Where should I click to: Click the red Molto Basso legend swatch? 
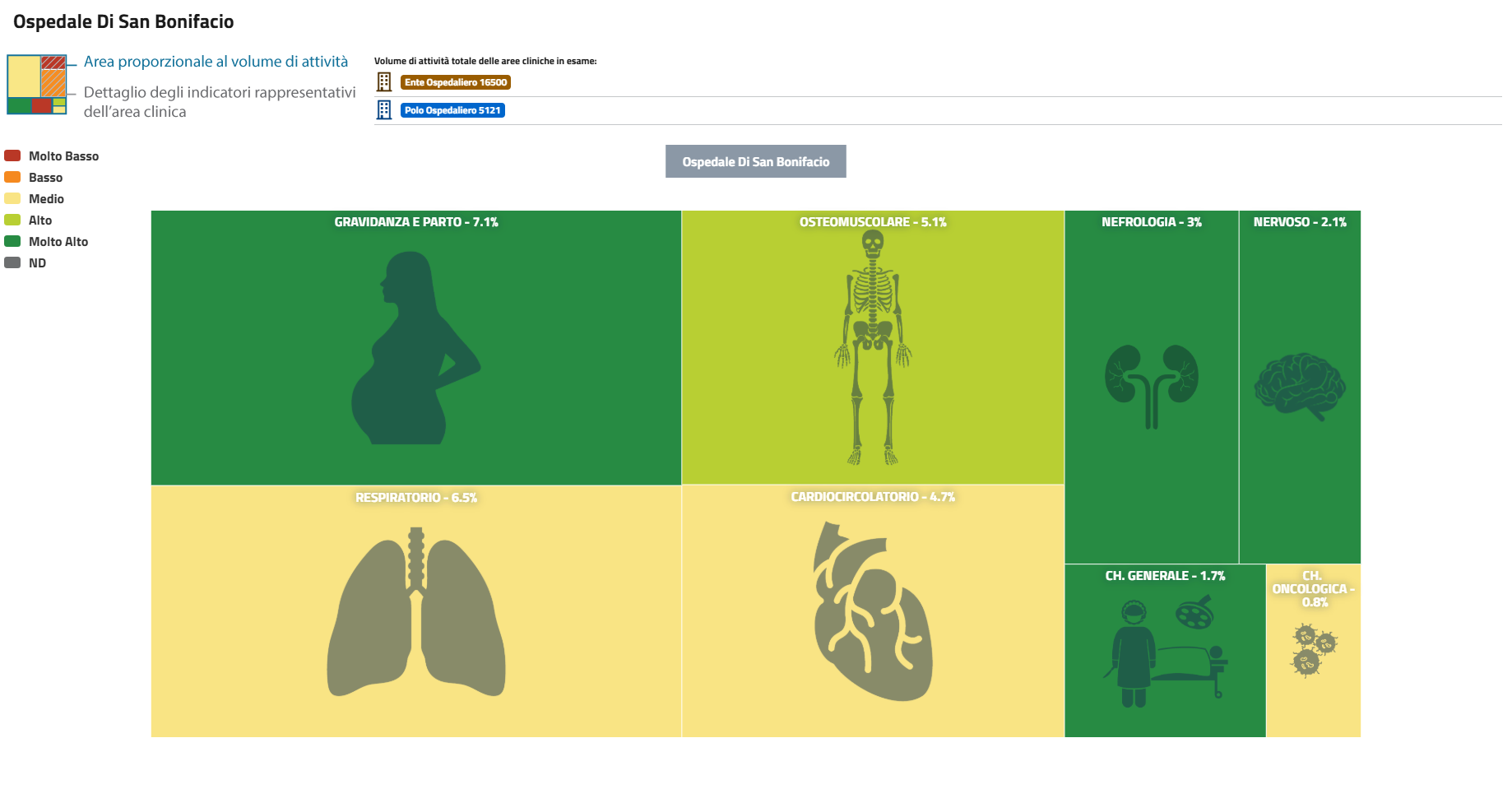coord(12,155)
